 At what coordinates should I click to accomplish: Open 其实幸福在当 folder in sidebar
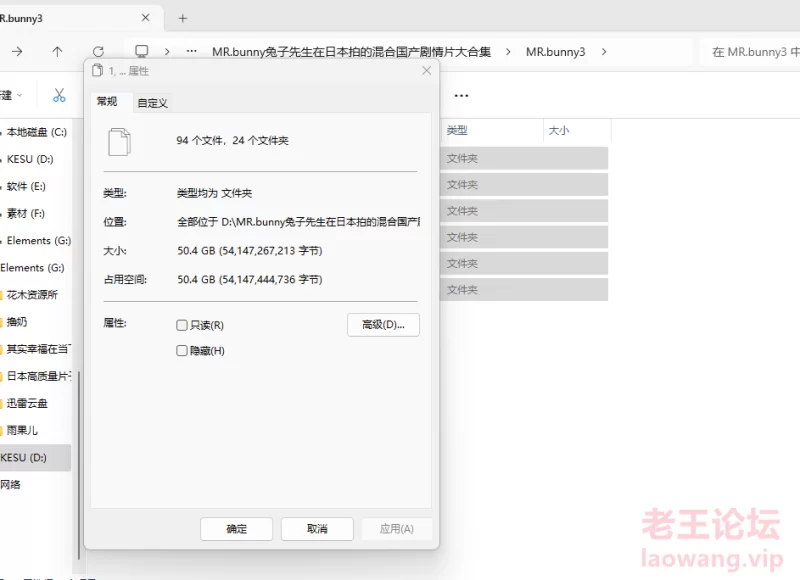[37, 349]
